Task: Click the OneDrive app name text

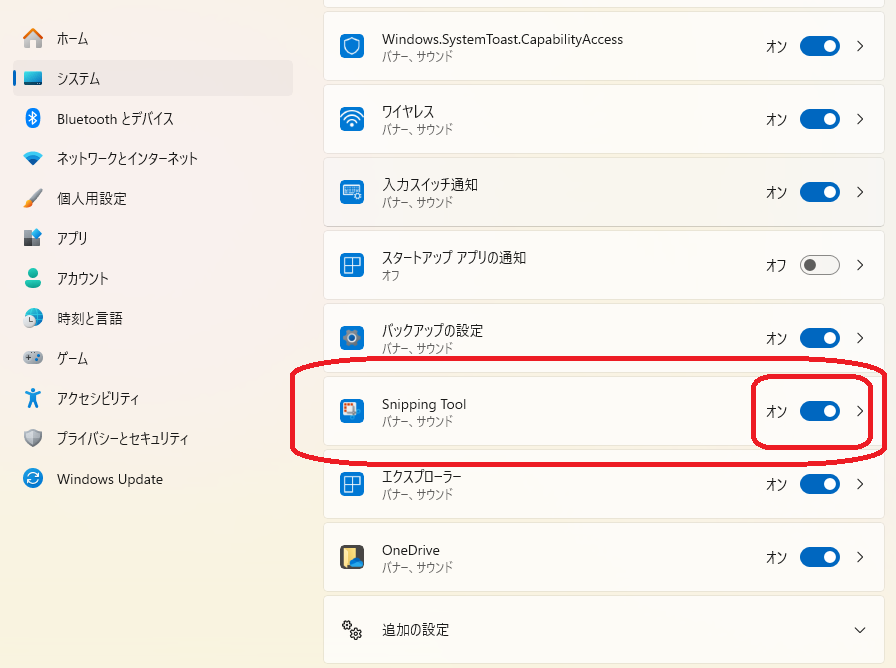Action: tap(410, 550)
